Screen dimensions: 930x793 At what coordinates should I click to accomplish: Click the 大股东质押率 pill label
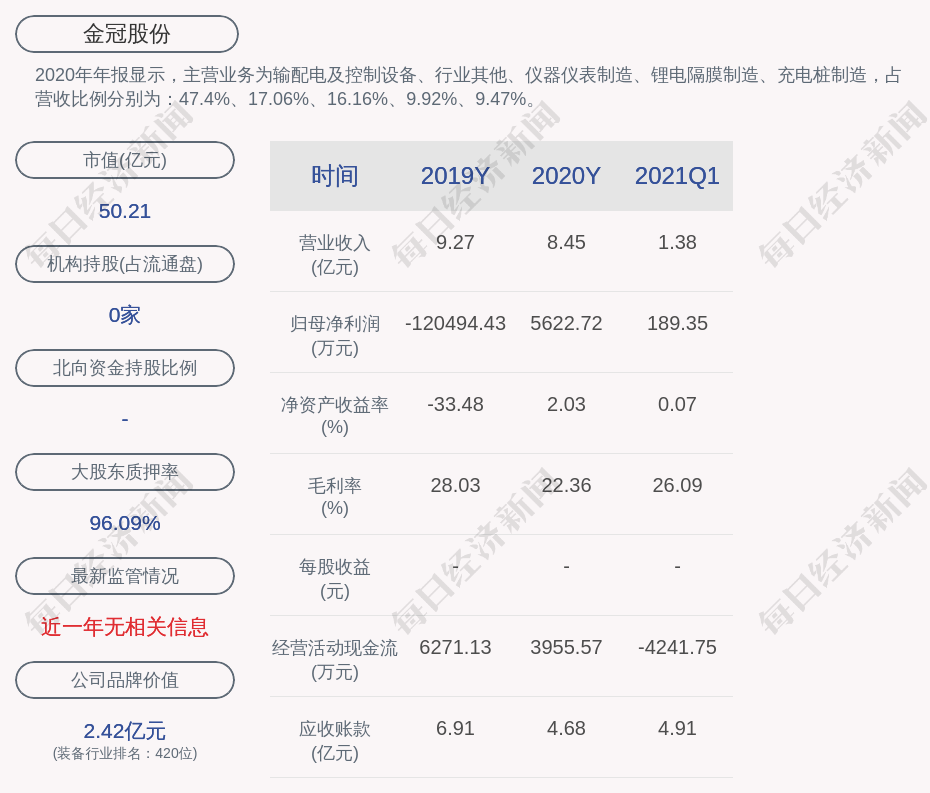125,472
